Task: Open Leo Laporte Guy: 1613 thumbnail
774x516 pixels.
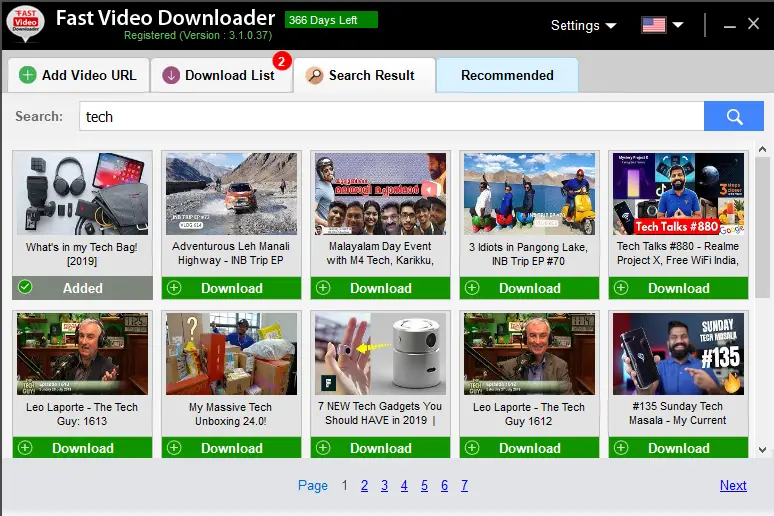Action: pyautogui.click(x=82, y=354)
